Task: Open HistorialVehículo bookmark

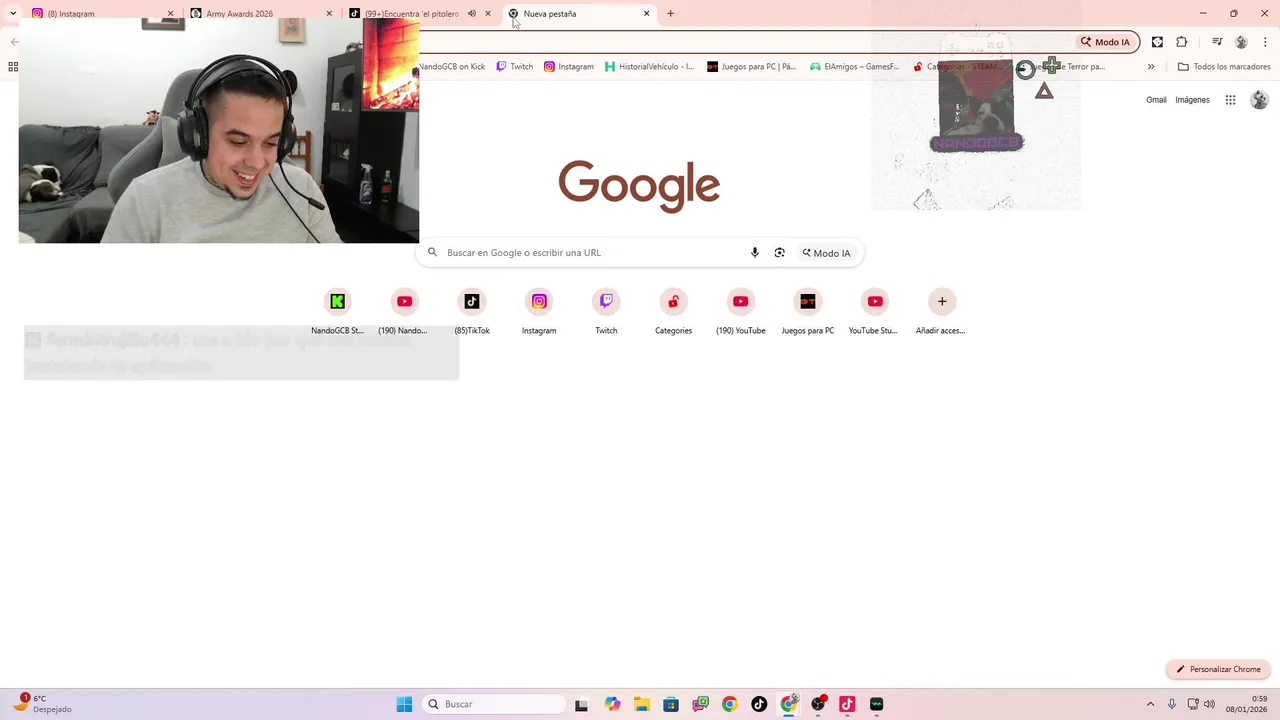Action: 650,67
